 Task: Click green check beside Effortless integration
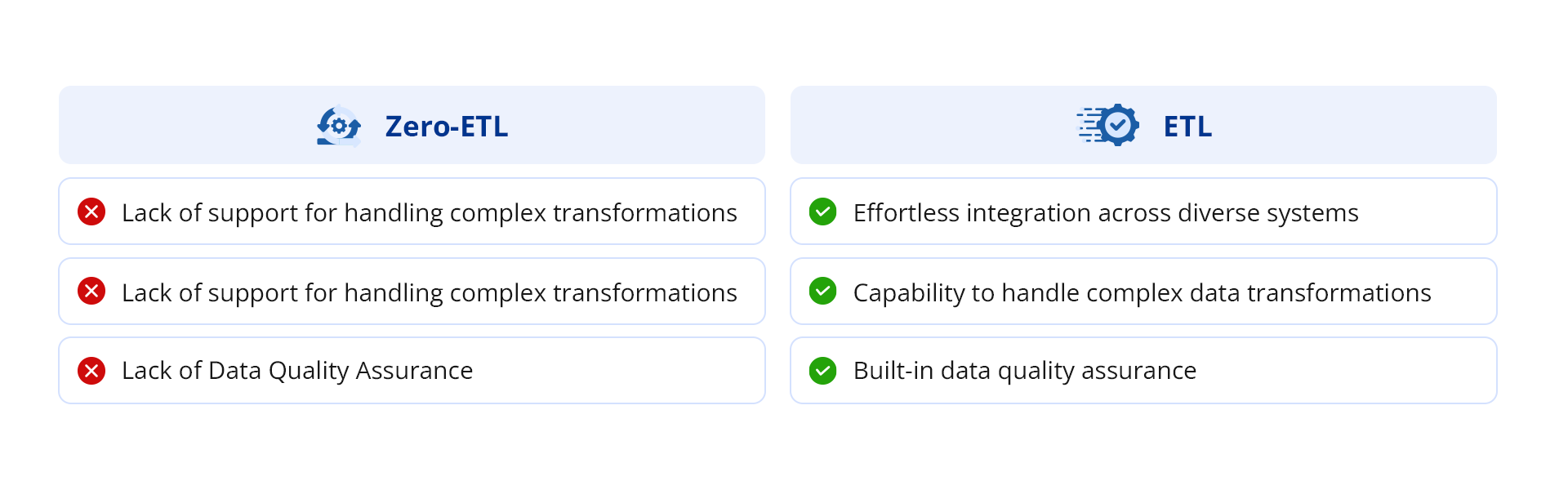(822, 212)
